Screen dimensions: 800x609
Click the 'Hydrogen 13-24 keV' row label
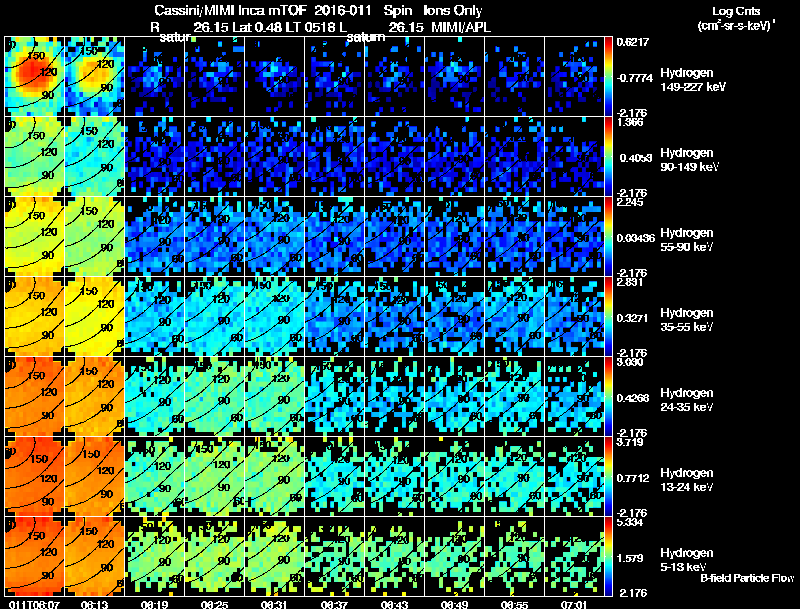[x=687, y=480]
